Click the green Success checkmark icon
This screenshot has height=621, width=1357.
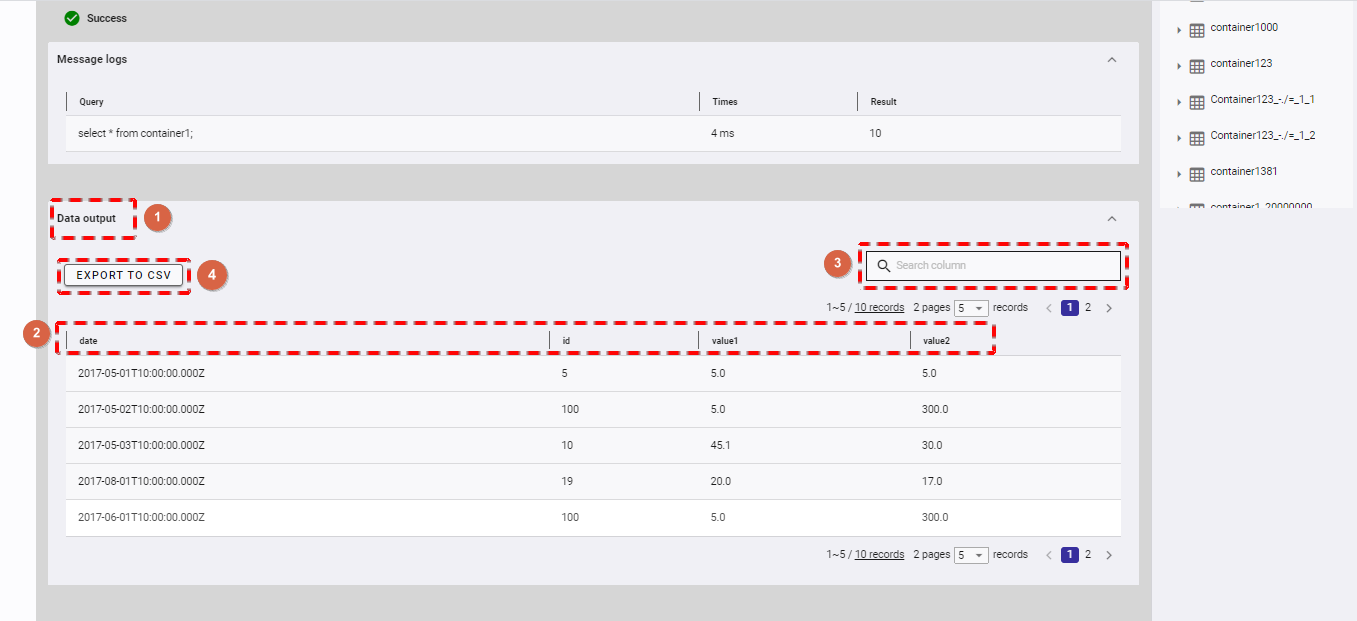click(72, 18)
